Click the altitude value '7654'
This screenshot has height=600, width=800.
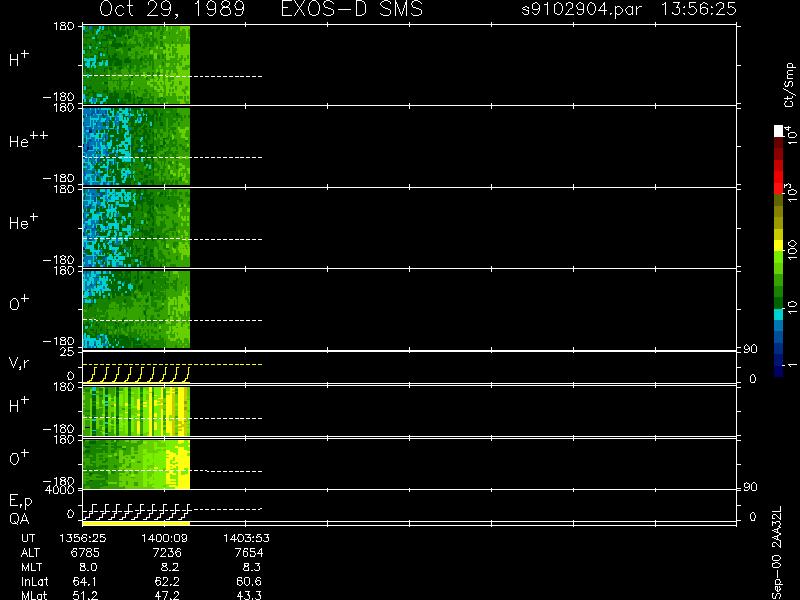(x=249, y=553)
